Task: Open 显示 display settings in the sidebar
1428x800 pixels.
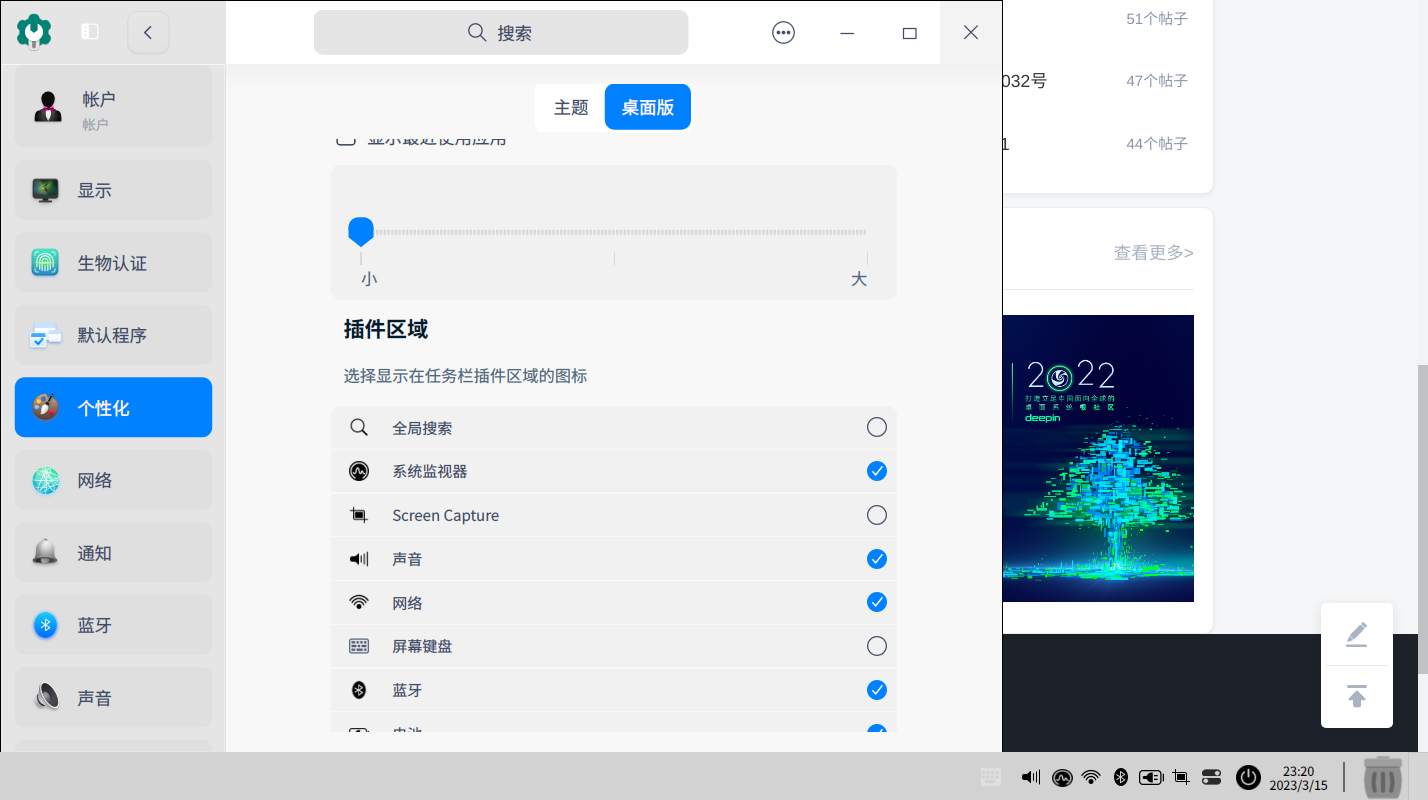Action: click(113, 190)
